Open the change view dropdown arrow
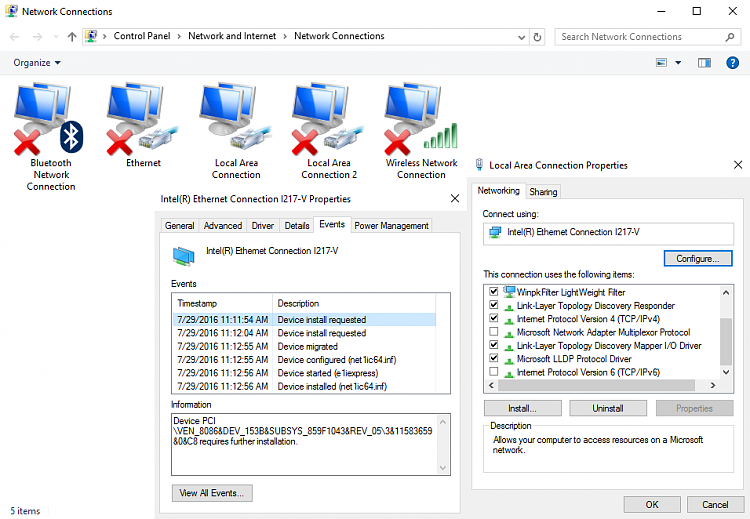The image size is (750, 519). point(678,62)
